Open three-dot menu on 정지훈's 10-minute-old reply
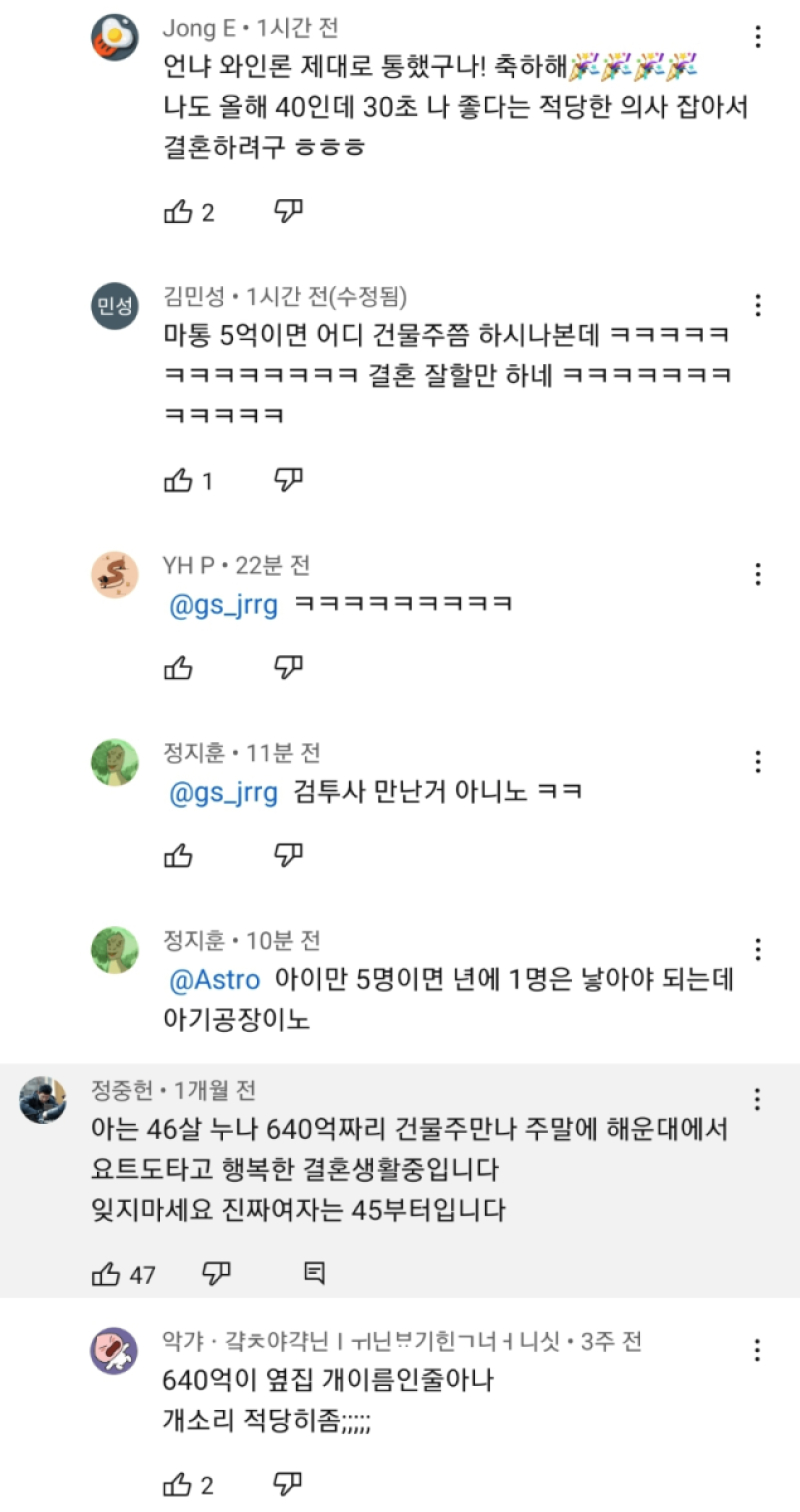This screenshot has height=1512, width=800. click(x=758, y=949)
